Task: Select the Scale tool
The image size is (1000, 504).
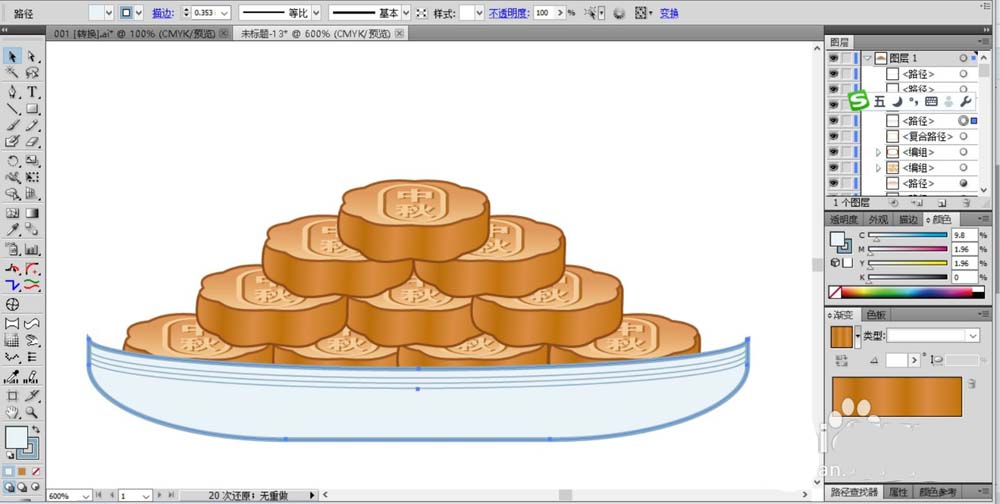Action: tap(32, 161)
